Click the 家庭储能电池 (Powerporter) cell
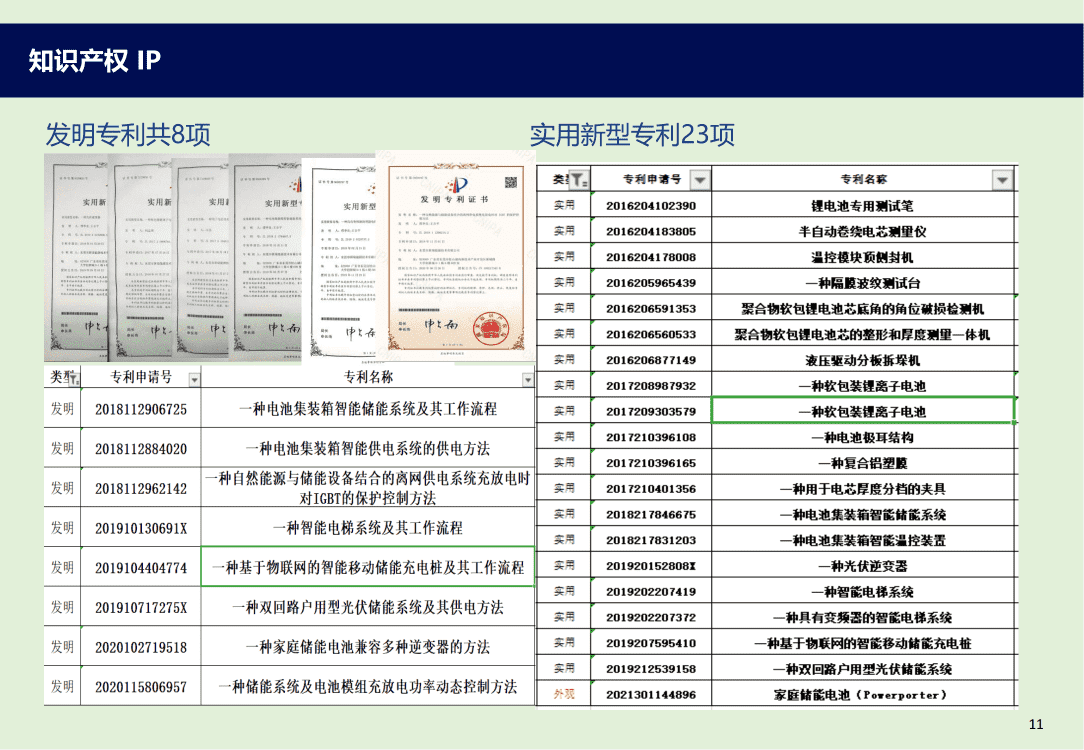Image resolution: width=1084 pixels, height=750 pixels. (x=862, y=694)
